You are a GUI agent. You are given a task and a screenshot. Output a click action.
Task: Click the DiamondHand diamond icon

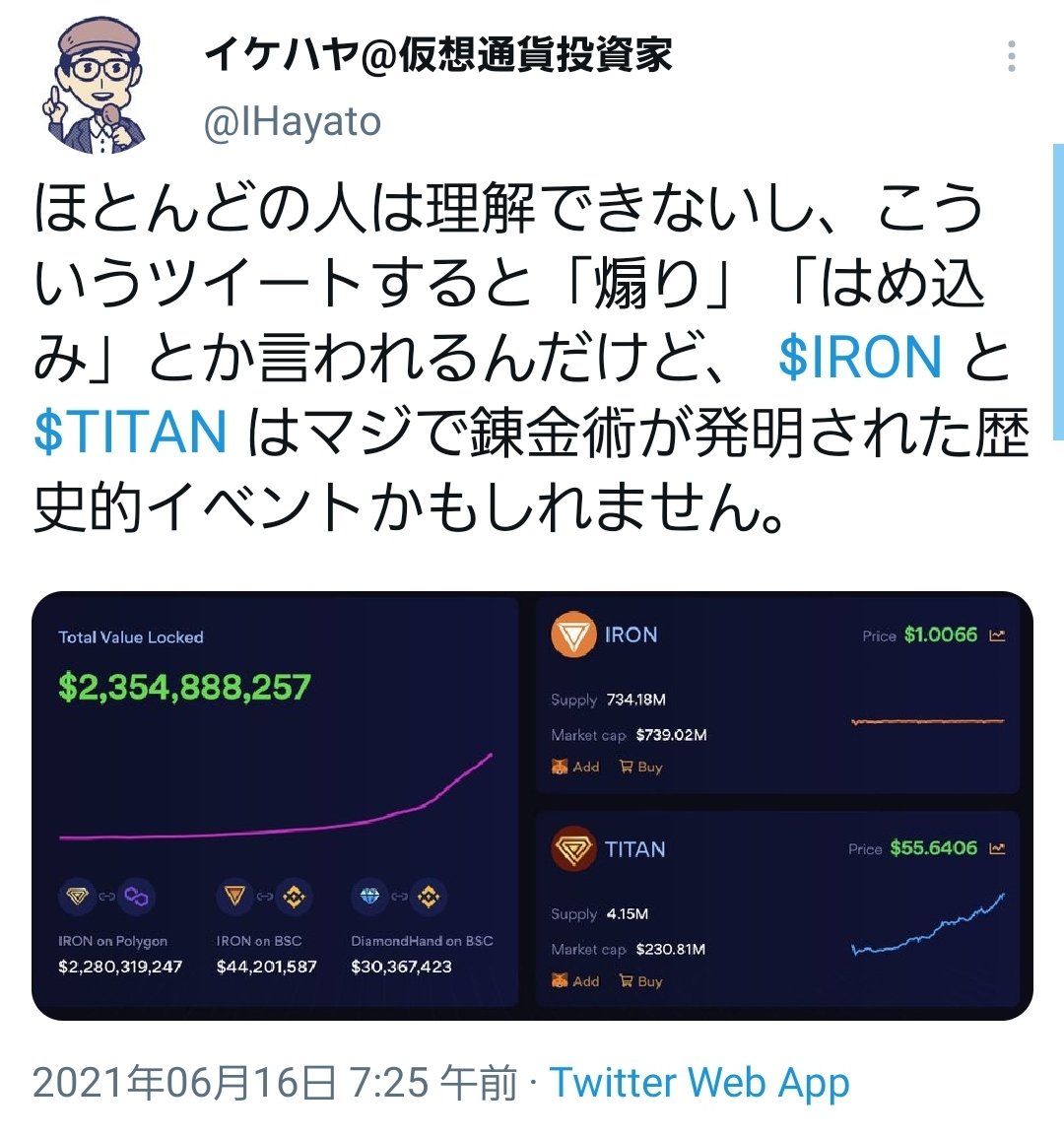(369, 897)
